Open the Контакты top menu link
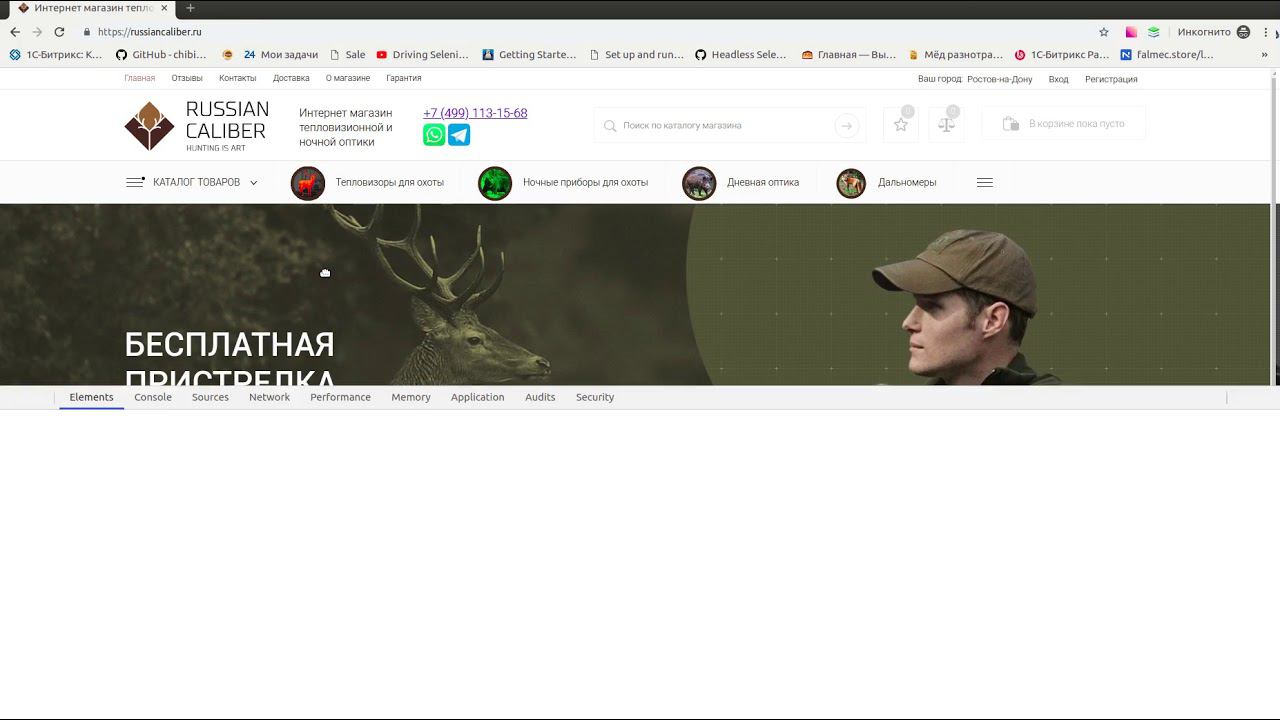The height and width of the screenshot is (720, 1280). [x=237, y=78]
